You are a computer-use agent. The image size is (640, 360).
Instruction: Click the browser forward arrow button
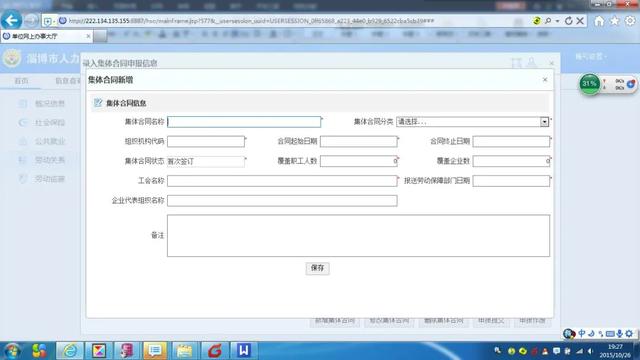31,21
